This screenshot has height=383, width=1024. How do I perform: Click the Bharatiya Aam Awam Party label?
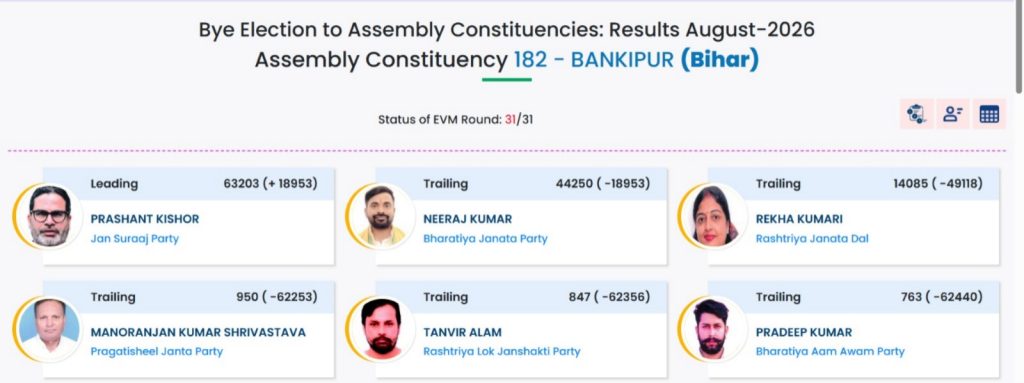tap(830, 352)
